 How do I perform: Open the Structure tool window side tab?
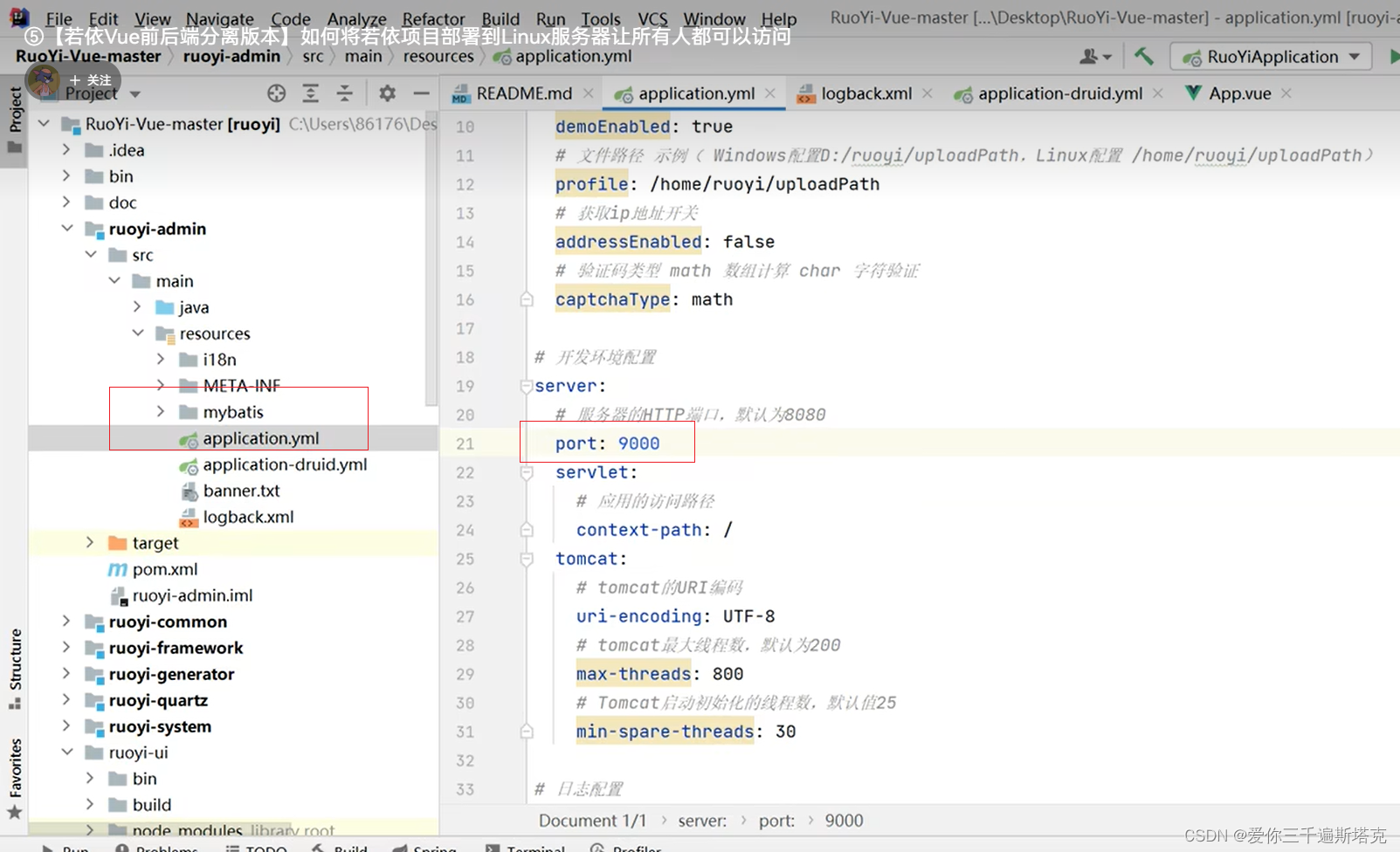pyautogui.click(x=15, y=670)
